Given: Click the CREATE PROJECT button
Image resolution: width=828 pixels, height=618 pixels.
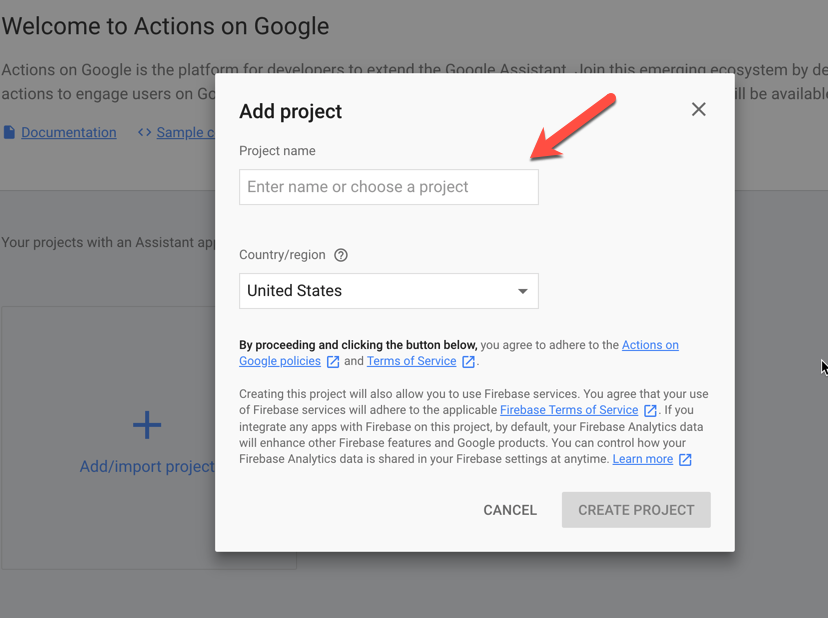Looking at the screenshot, I should 636,510.
